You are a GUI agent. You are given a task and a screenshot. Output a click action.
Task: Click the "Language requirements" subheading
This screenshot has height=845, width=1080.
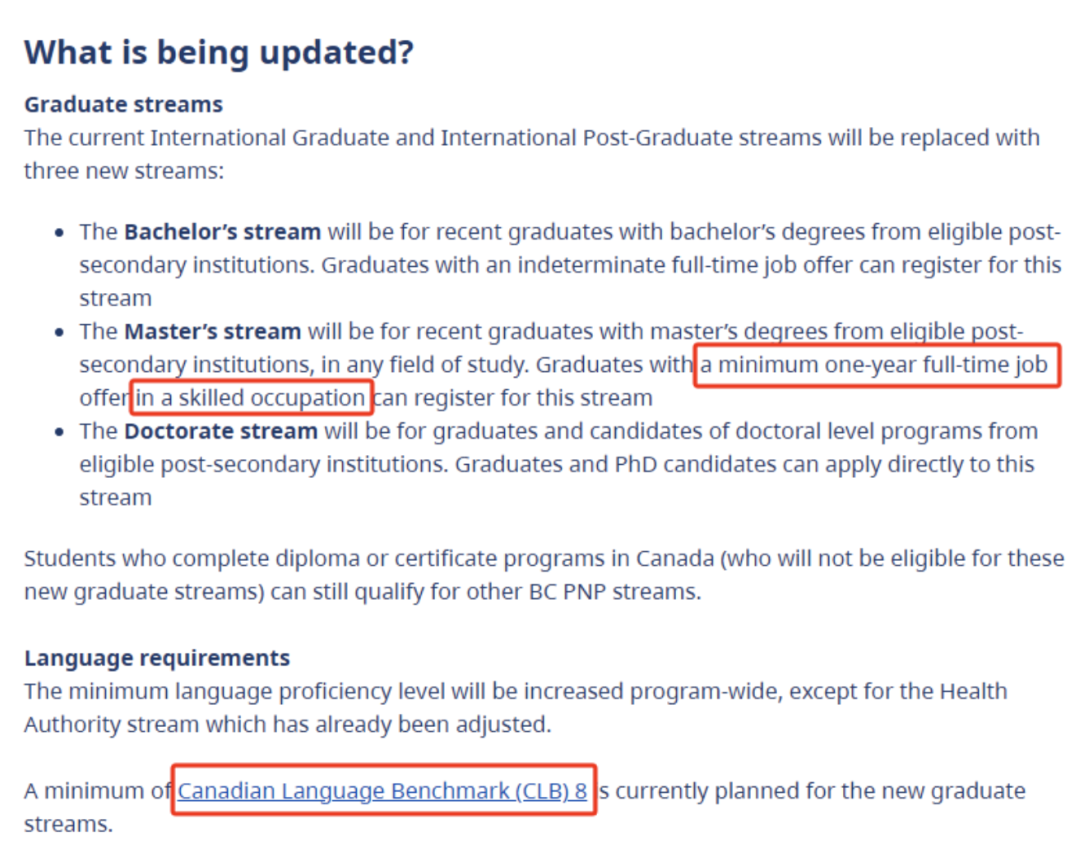pos(157,657)
